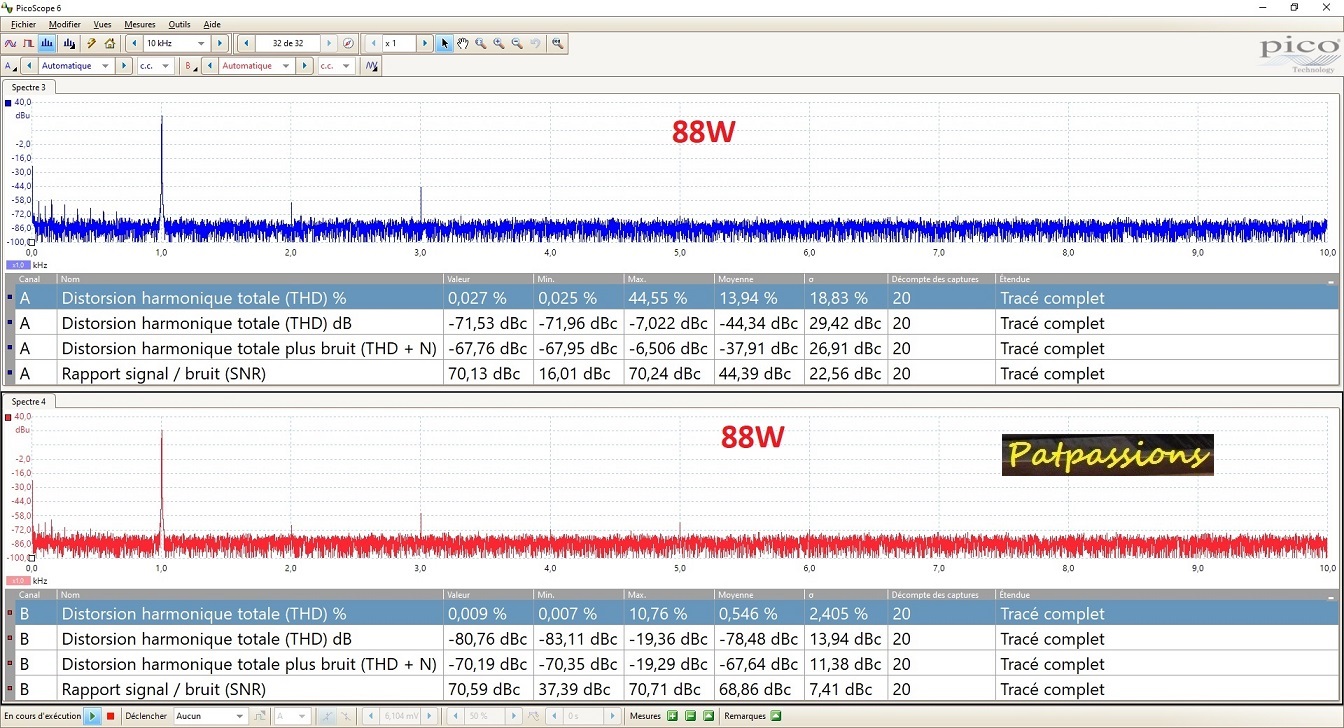Click the Home icon in toolbar
Screen dimensions: 1344x728
[x=110, y=44]
